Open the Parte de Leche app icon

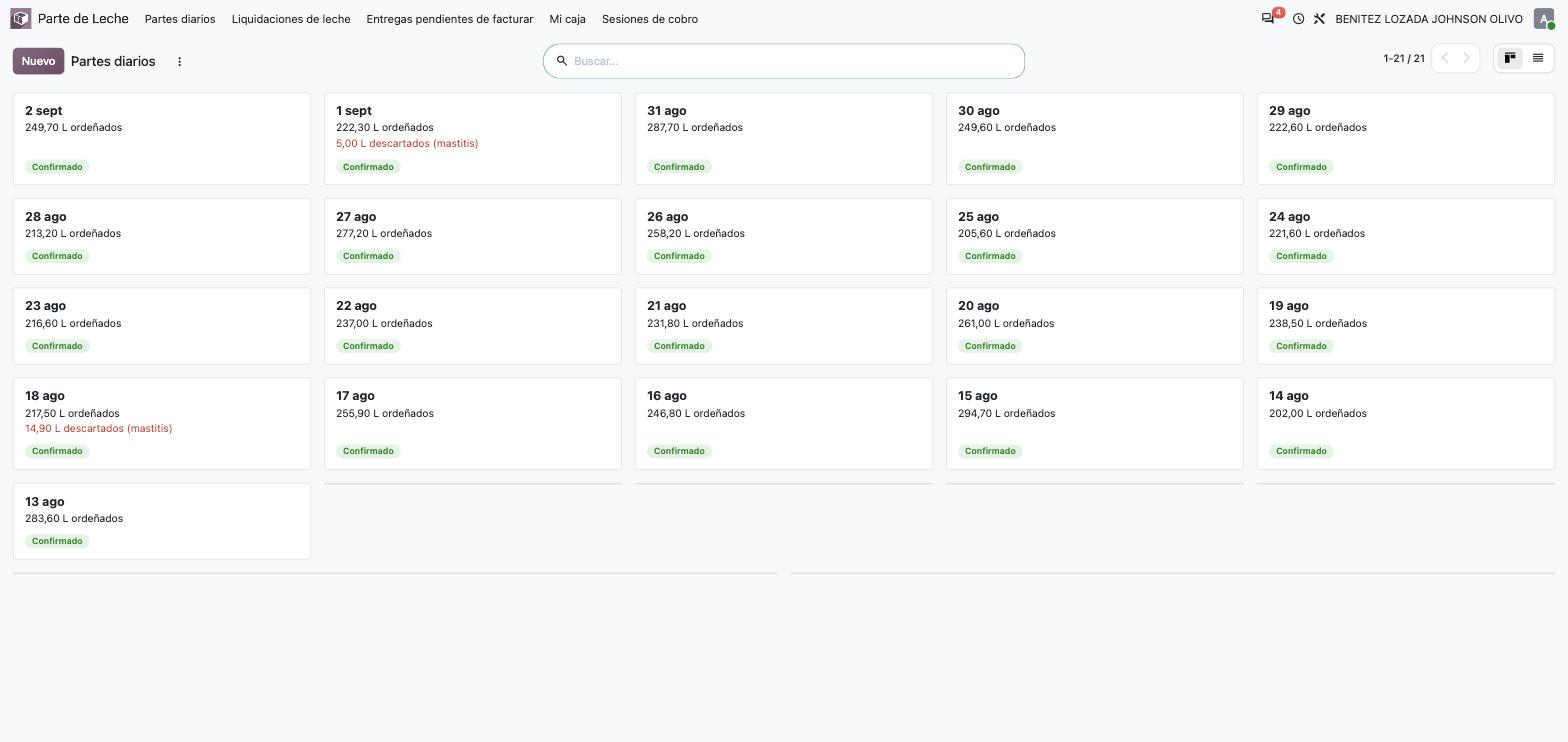(x=21, y=19)
